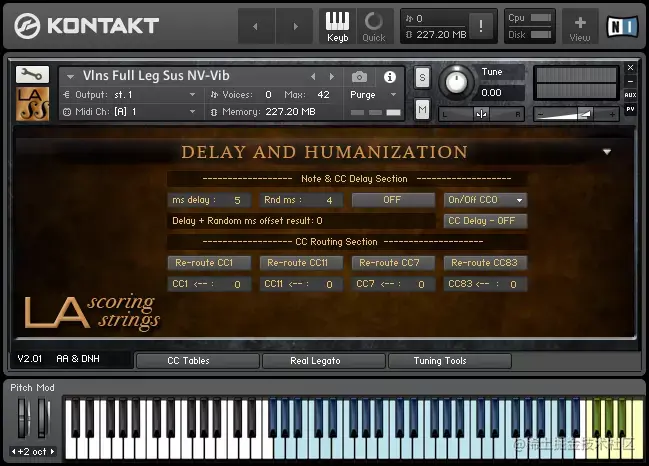Toggle the PV performance view button

tap(630, 109)
